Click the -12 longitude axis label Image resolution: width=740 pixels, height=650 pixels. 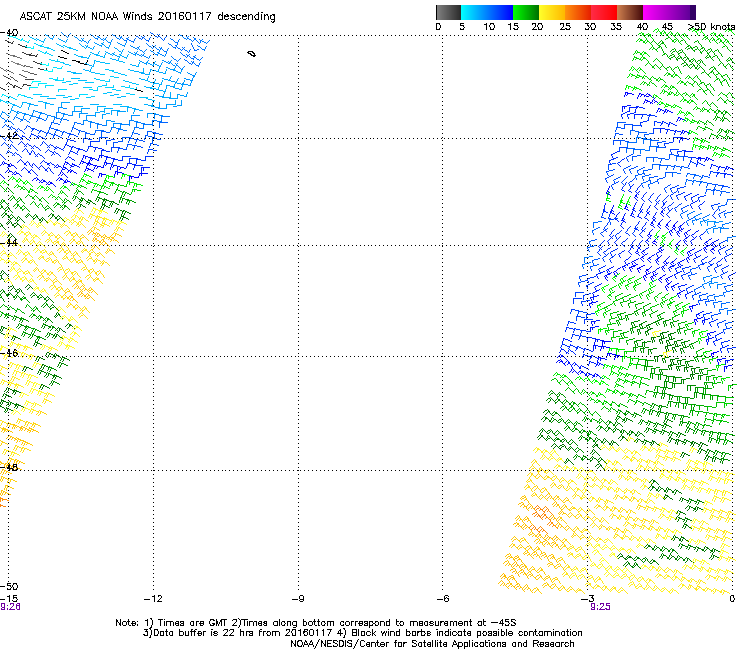[153, 599]
